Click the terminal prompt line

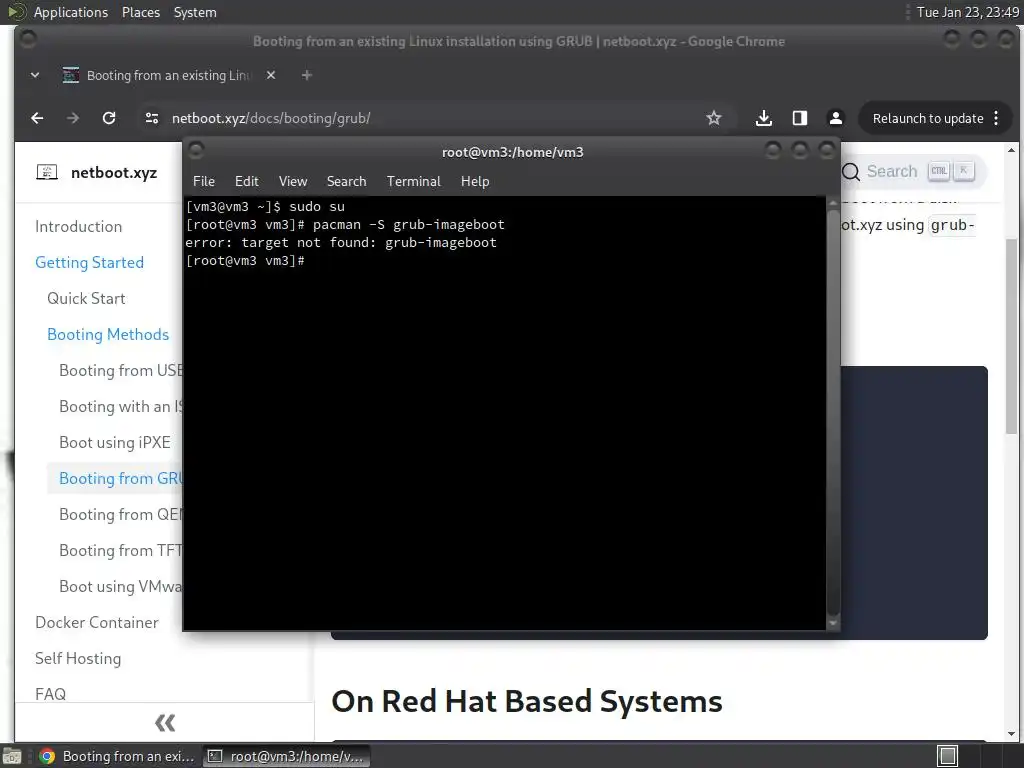coord(245,261)
